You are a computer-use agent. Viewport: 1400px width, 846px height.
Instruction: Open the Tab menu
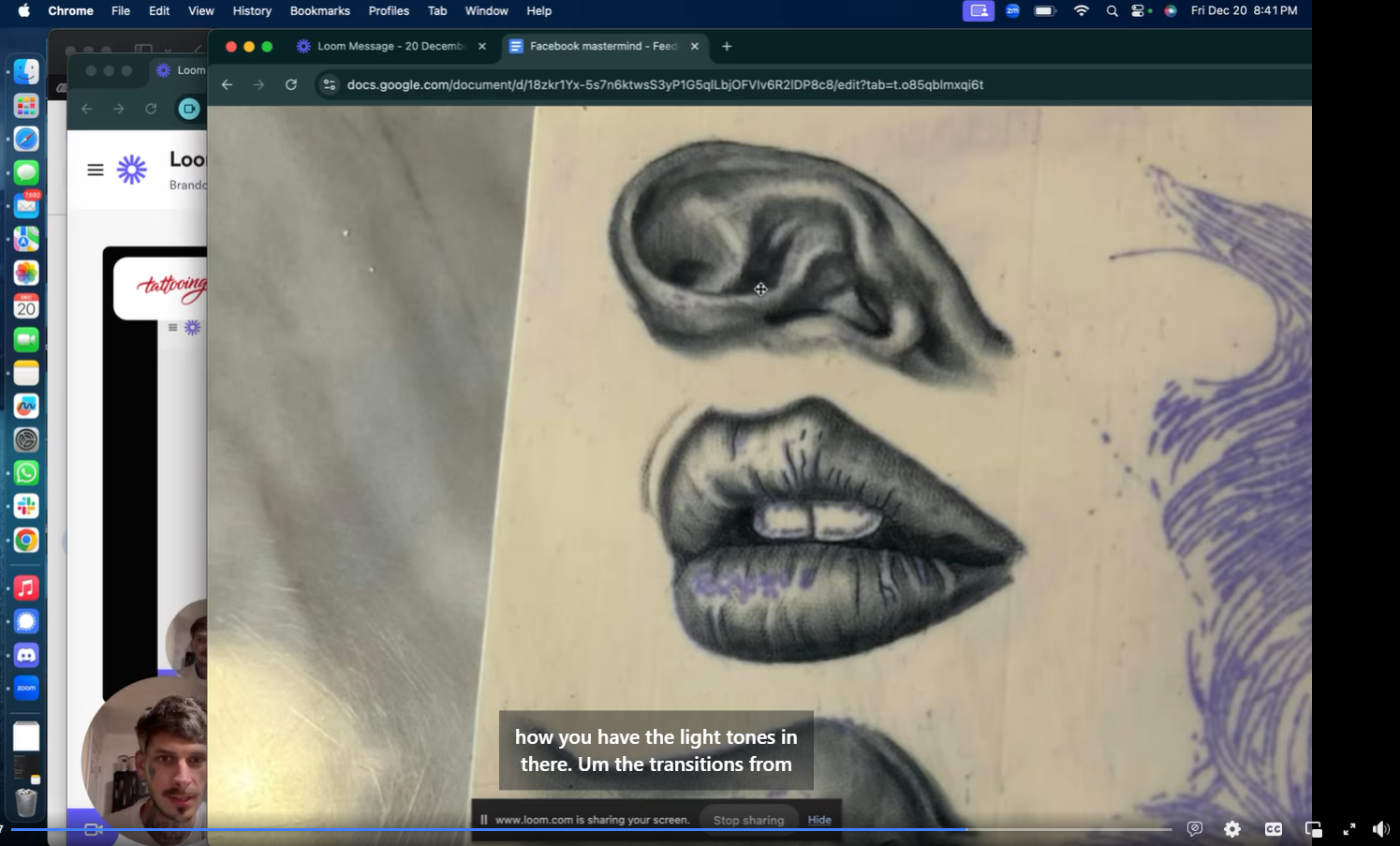[x=437, y=11]
